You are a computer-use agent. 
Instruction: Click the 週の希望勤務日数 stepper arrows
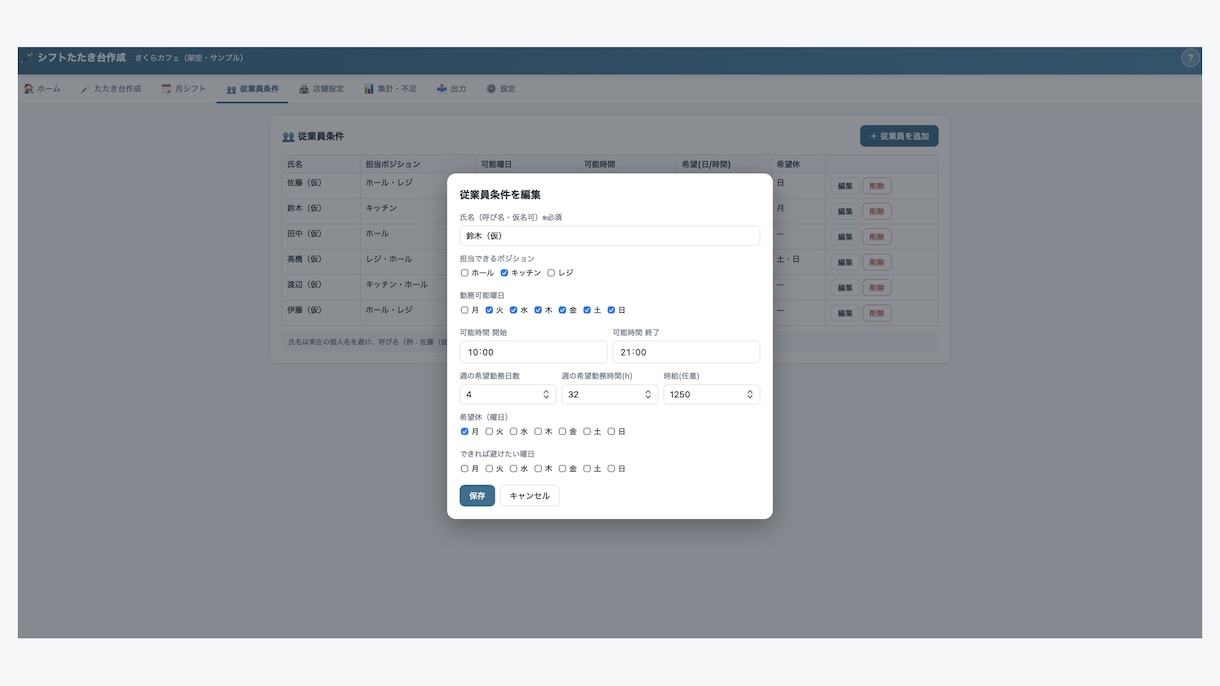coord(546,395)
